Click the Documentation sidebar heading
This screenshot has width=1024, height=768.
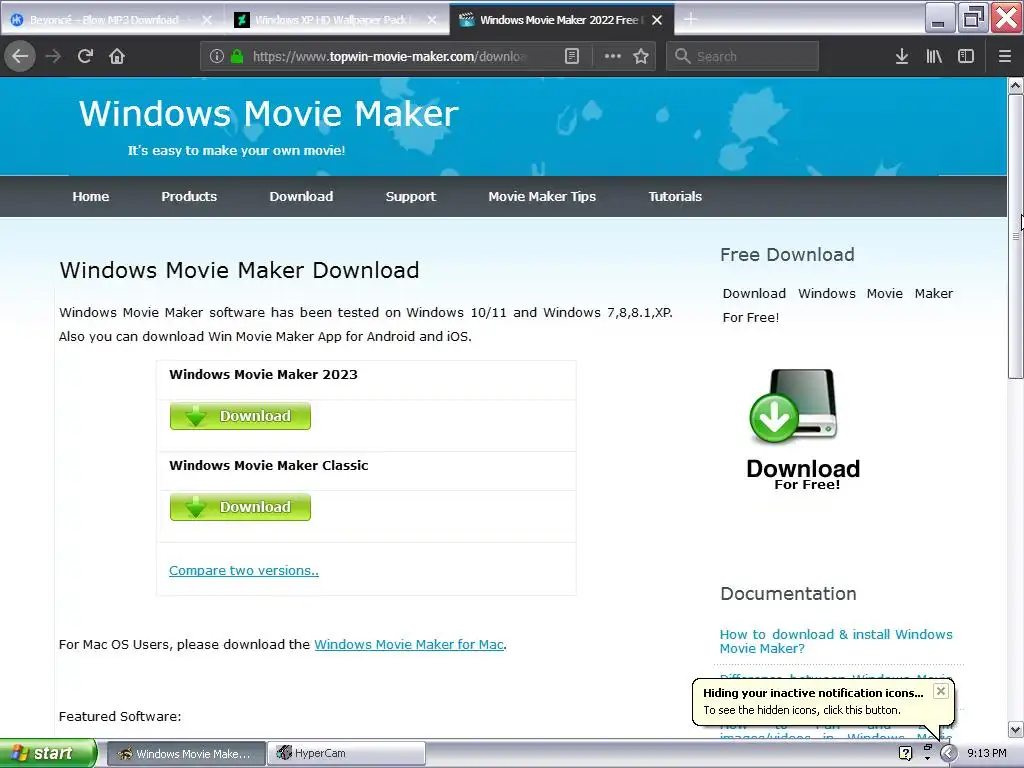pos(788,593)
